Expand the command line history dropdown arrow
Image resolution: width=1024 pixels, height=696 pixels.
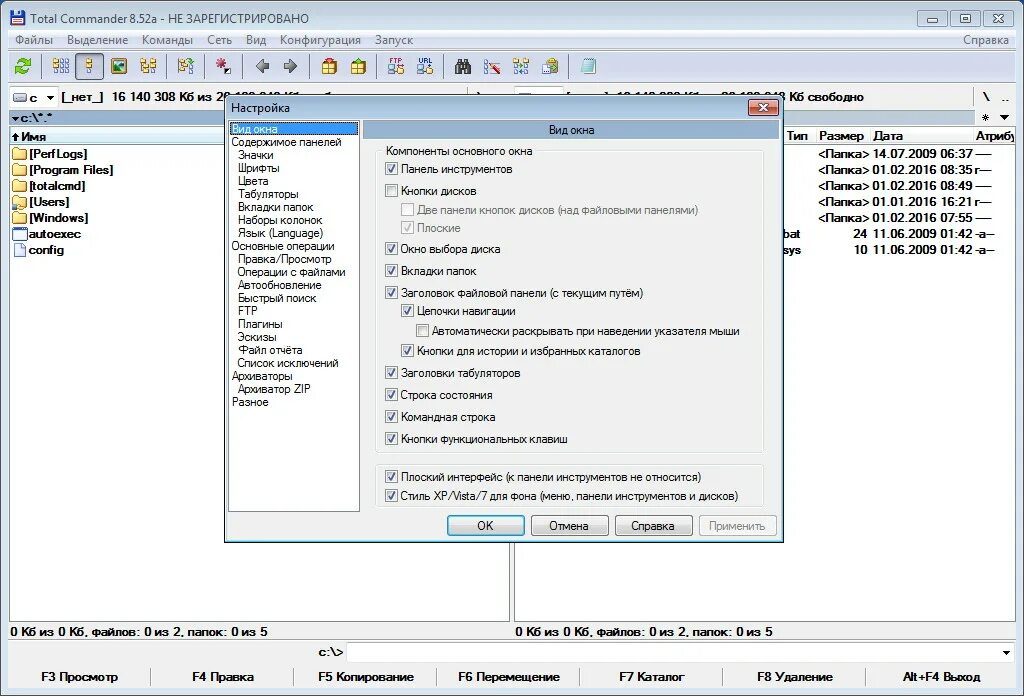coord(1006,652)
